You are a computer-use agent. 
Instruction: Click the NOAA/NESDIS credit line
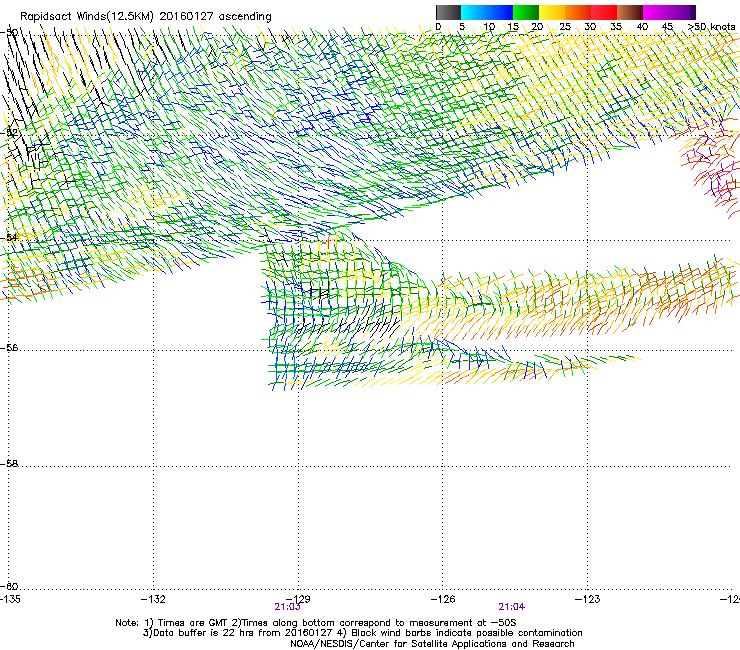(432, 644)
